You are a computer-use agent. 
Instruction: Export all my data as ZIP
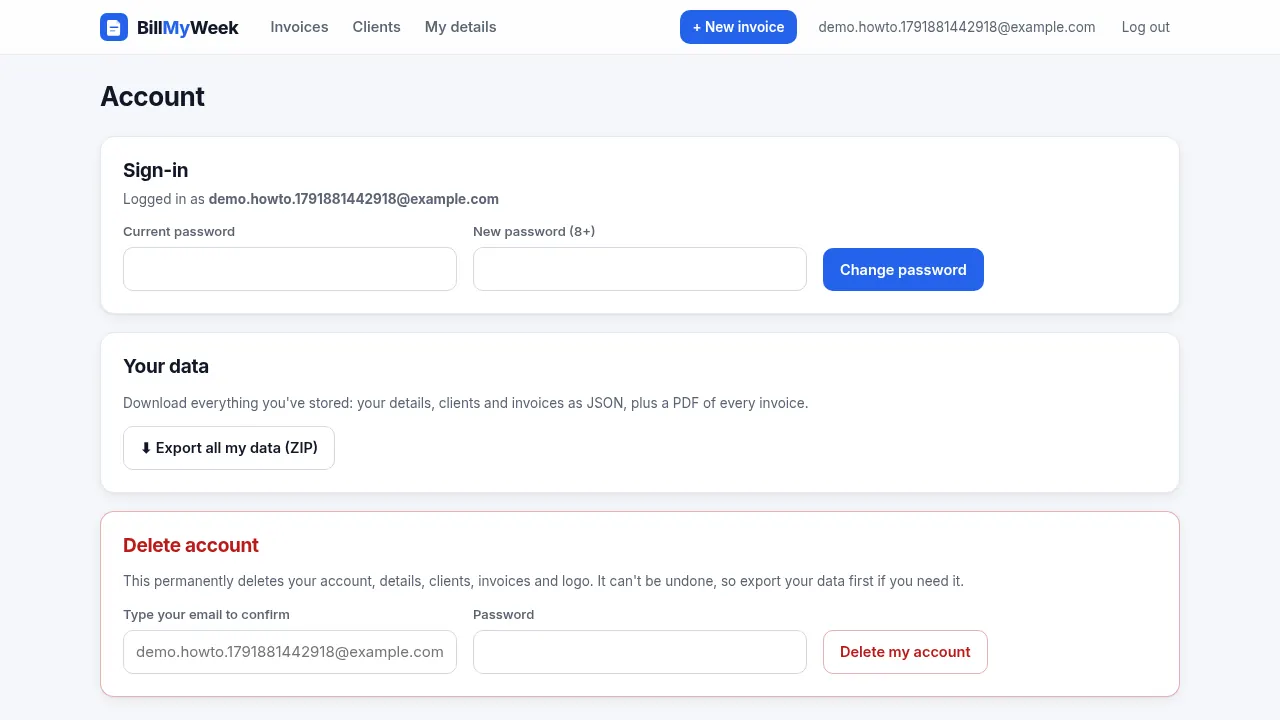[229, 448]
